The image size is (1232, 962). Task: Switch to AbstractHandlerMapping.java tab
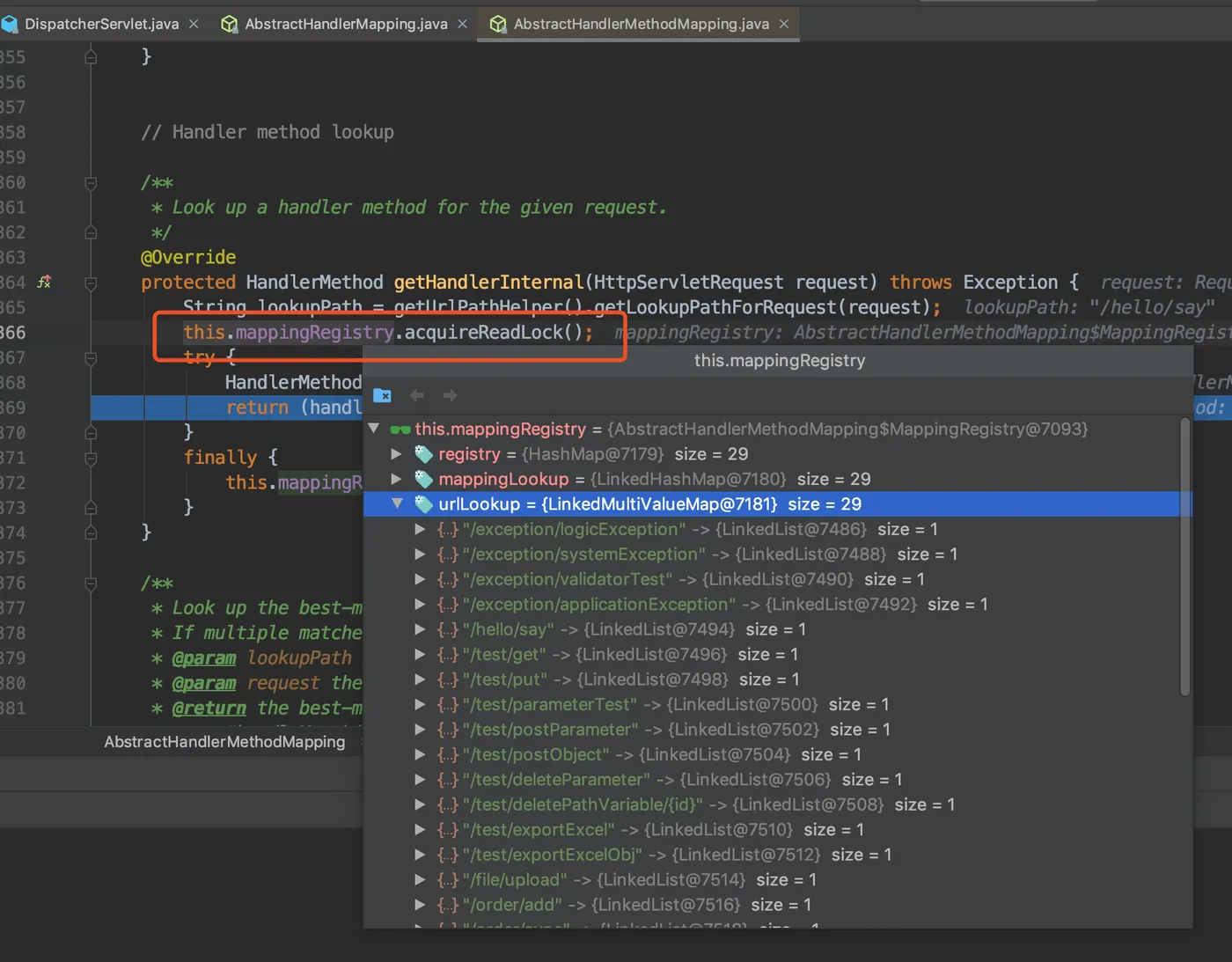pos(346,24)
